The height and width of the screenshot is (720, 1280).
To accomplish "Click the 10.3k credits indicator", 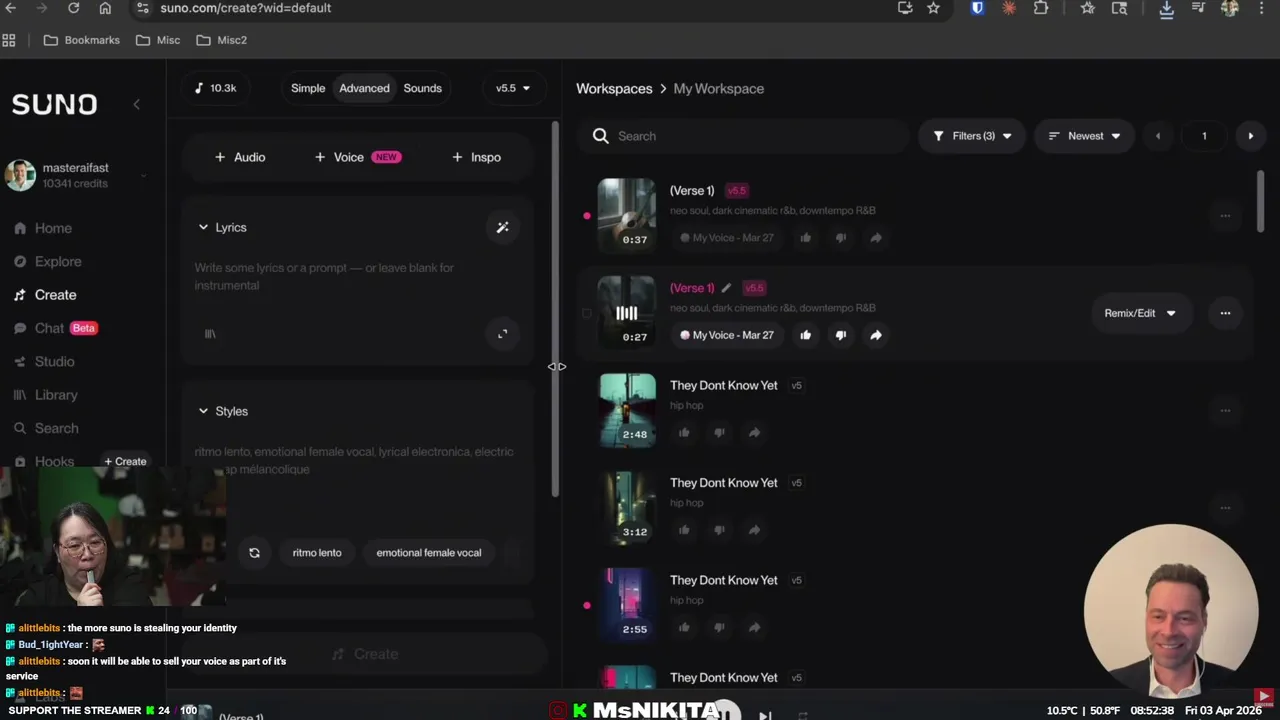I will [216, 88].
